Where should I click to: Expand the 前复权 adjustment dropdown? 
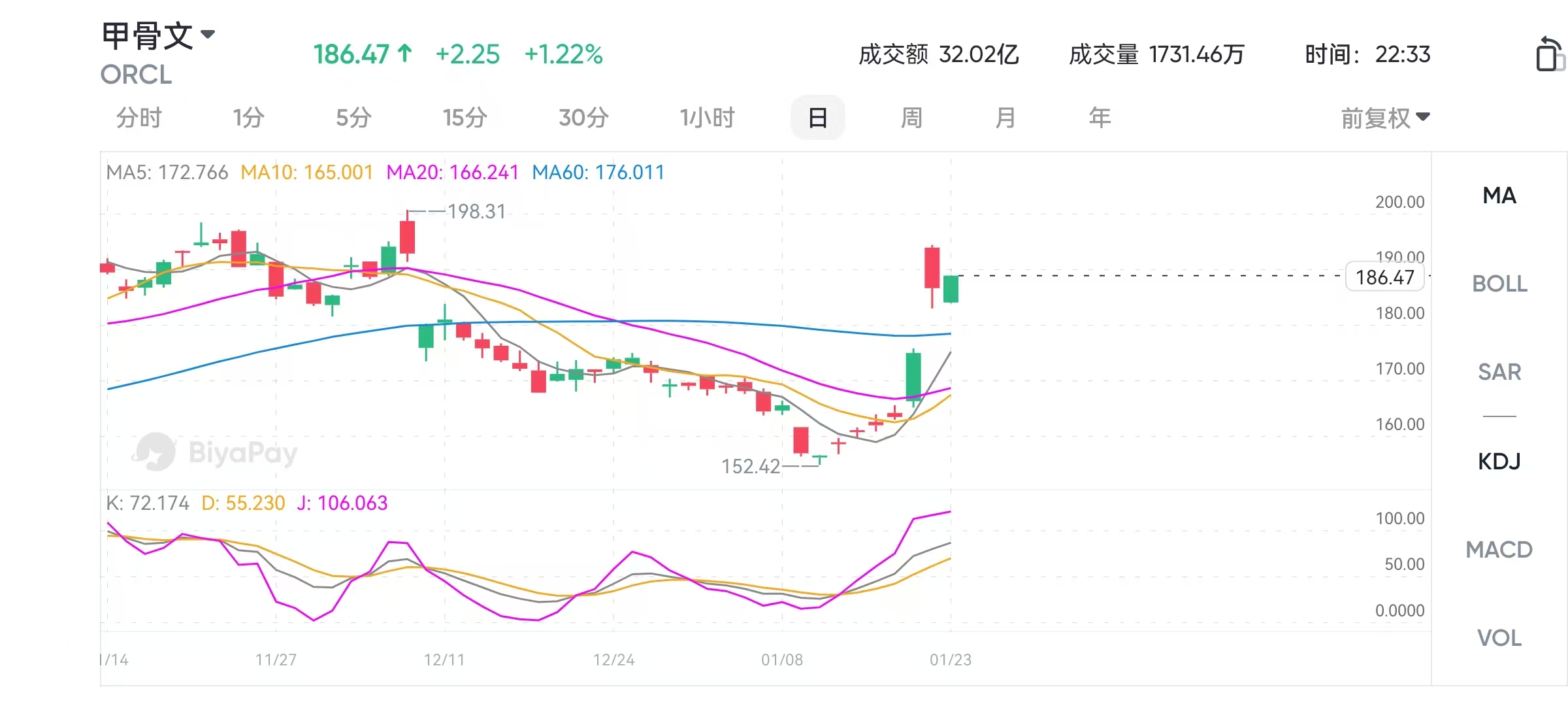(1385, 118)
